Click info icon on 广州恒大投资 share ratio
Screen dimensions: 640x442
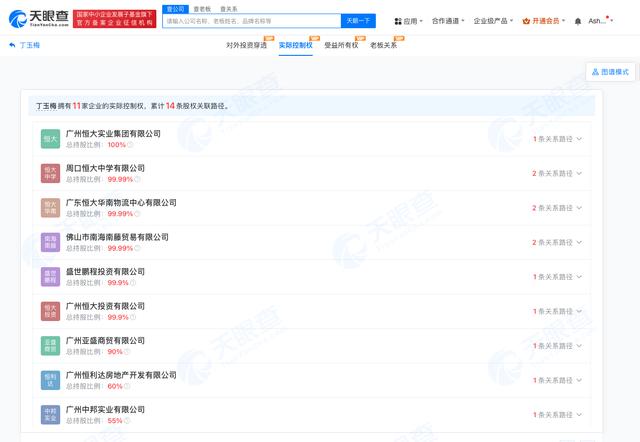tap(133, 317)
